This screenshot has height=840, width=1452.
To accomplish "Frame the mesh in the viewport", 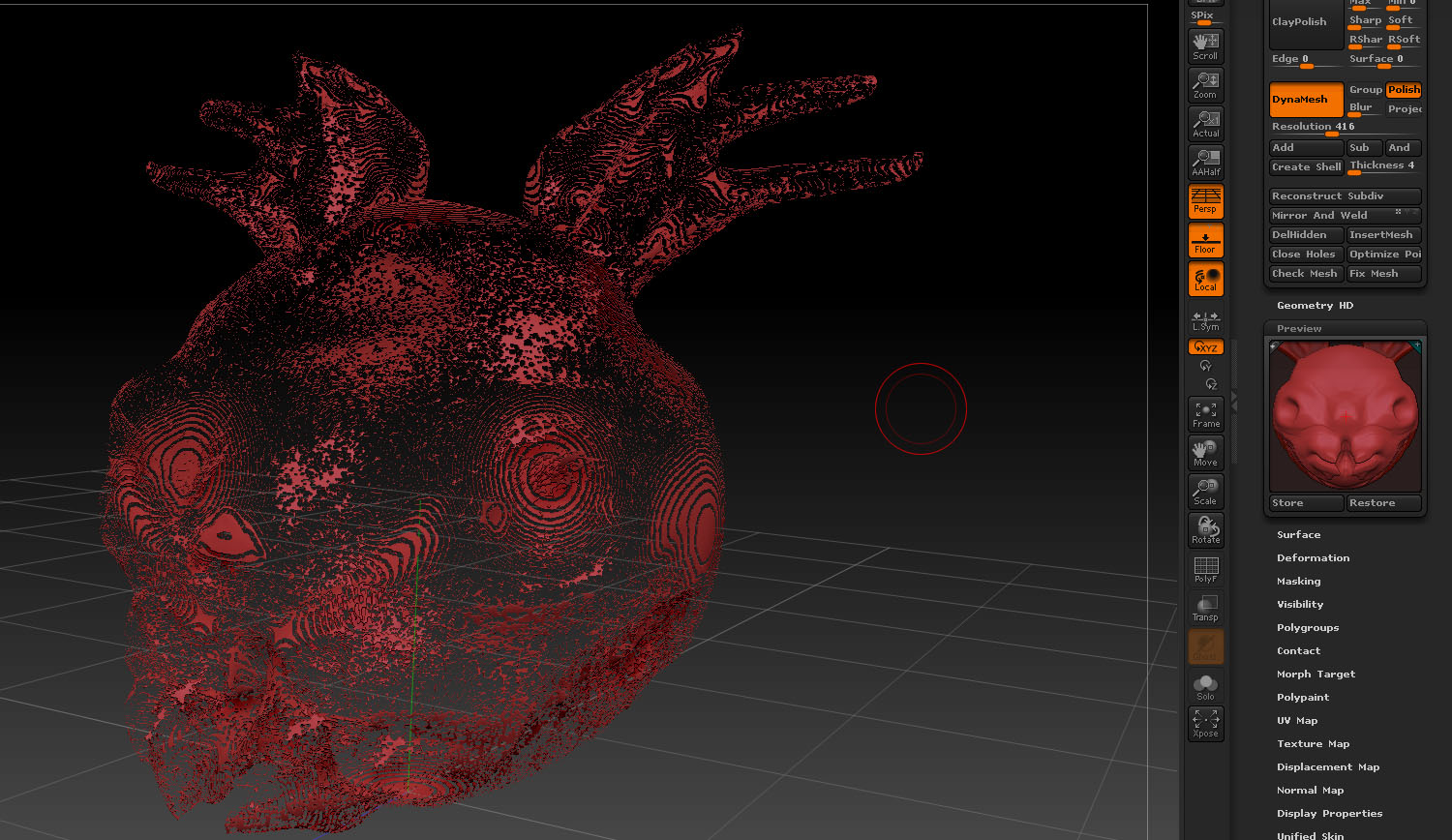I will click(x=1206, y=414).
